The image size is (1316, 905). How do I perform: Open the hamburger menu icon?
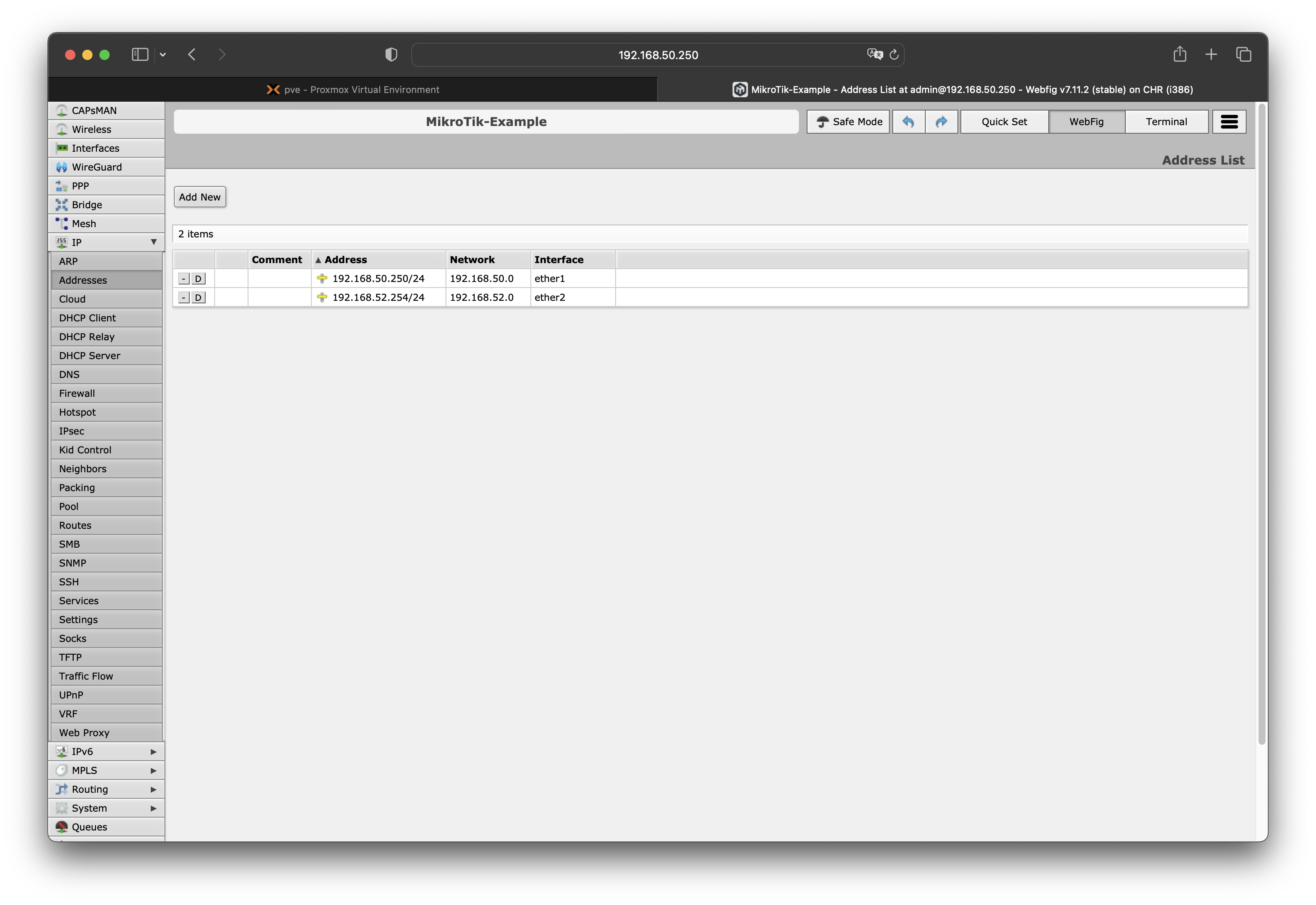1229,121
